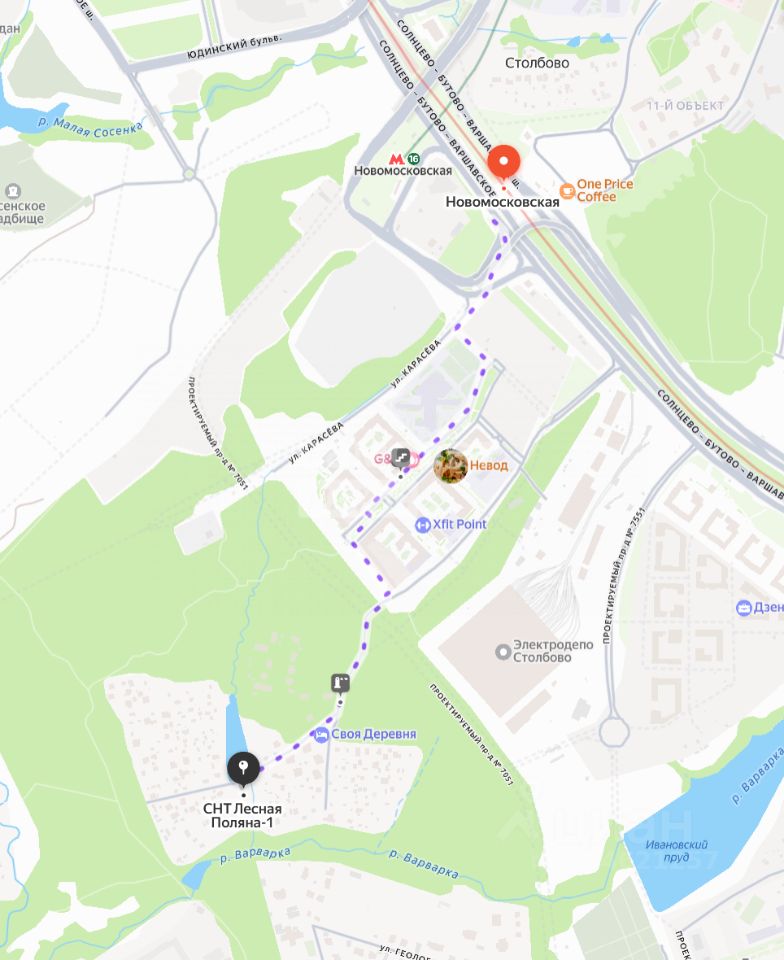
Task: Click the р. Малая Сосенка river label
Action: point(89,128)
